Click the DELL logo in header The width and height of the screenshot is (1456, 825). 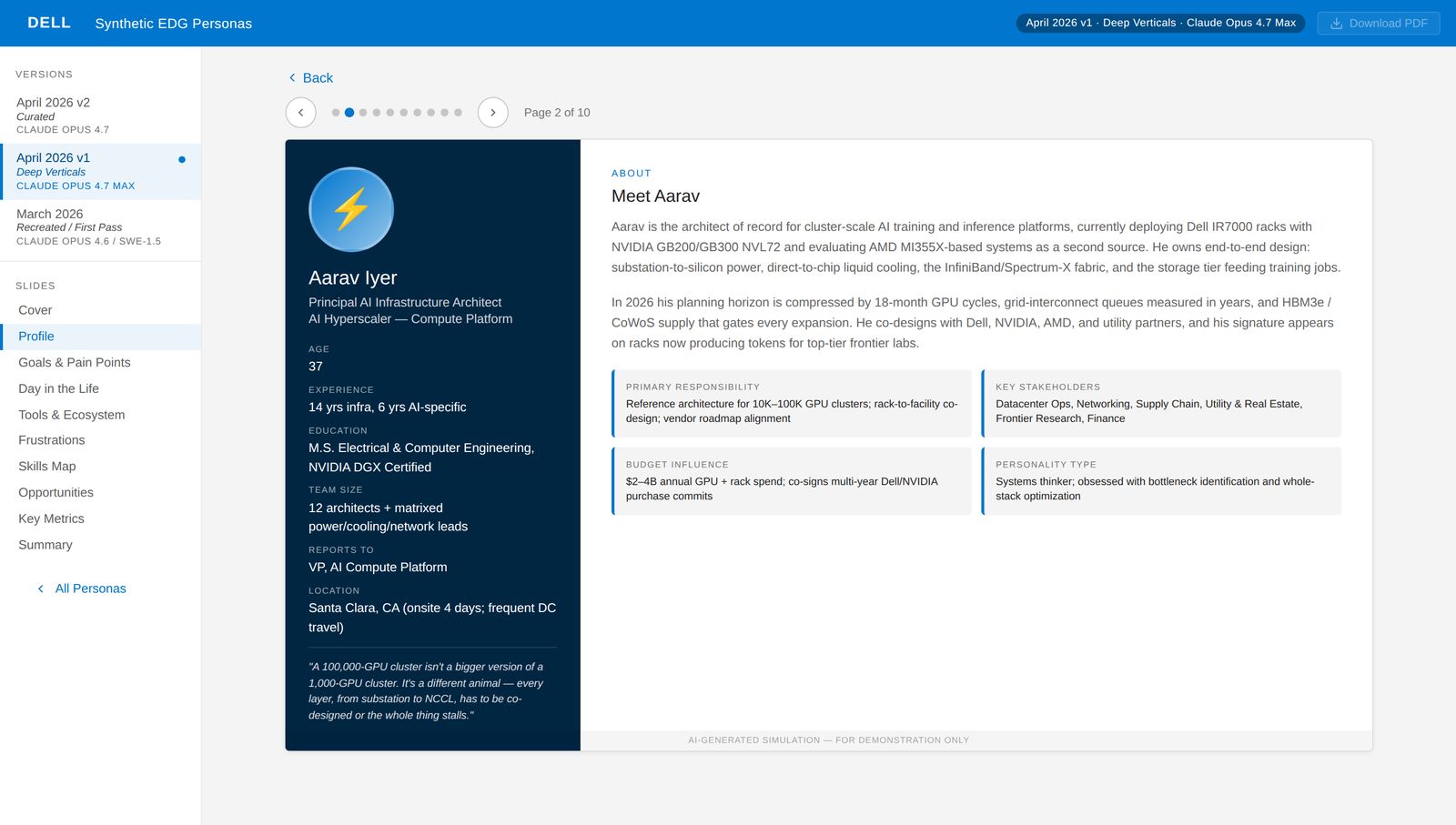[x=49, y=23]
